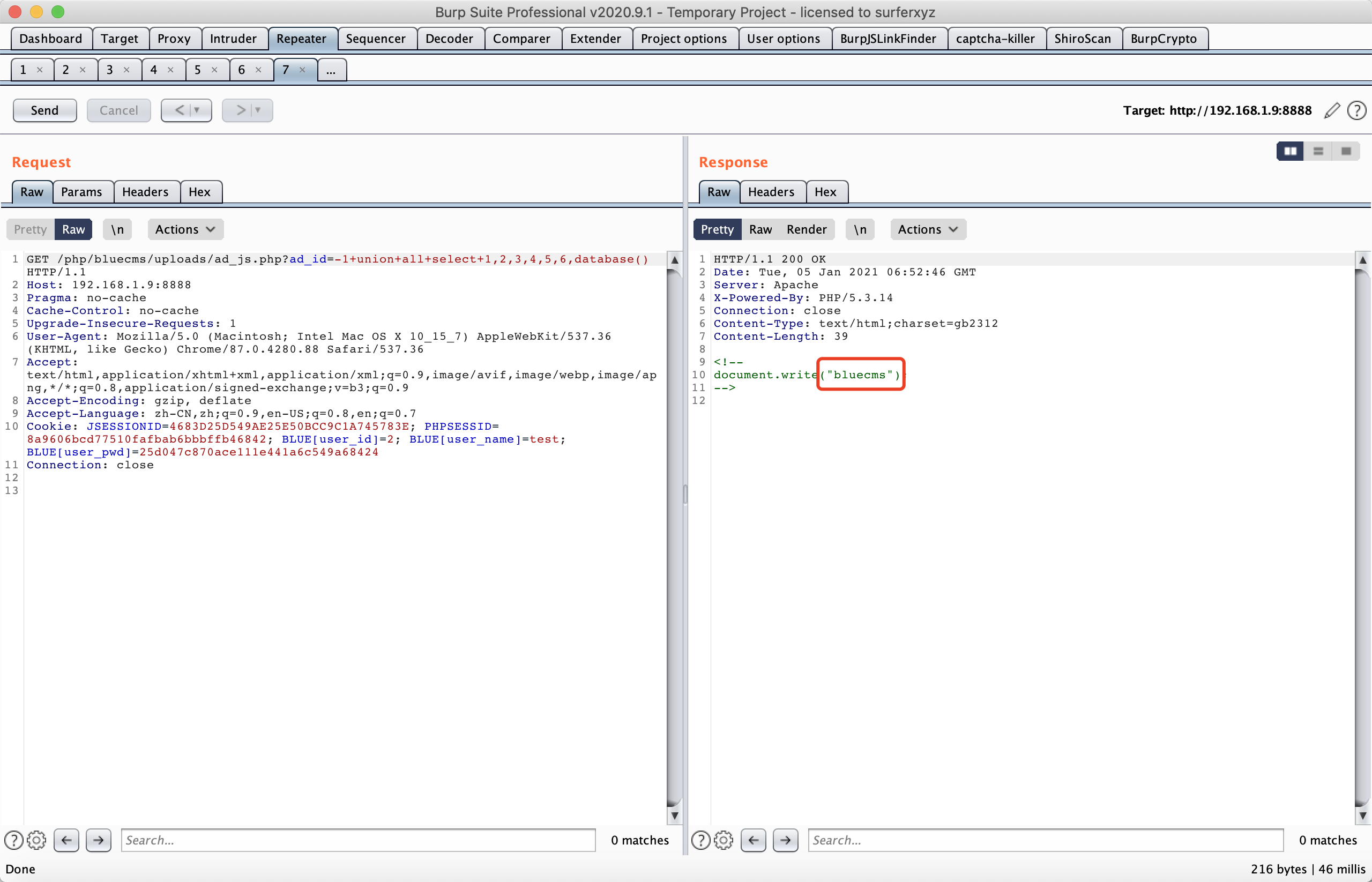Toggle request non-printable \n characters display
This screenshot has width=1372, height=882.
point(117,229)
